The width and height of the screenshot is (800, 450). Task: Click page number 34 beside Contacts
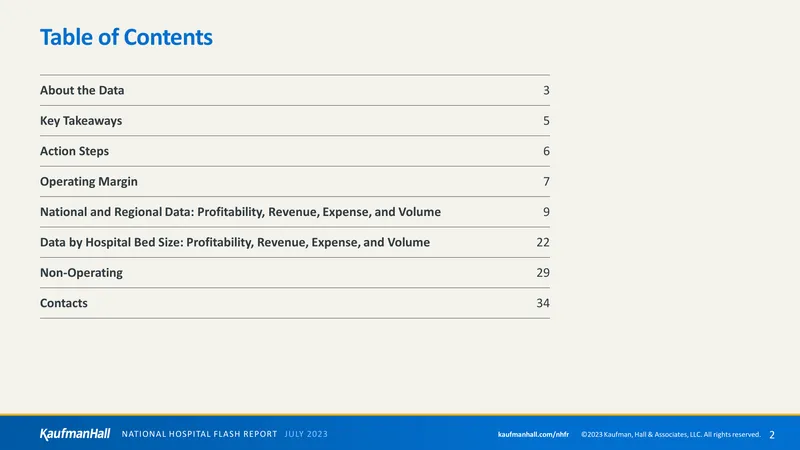(543, 303)
